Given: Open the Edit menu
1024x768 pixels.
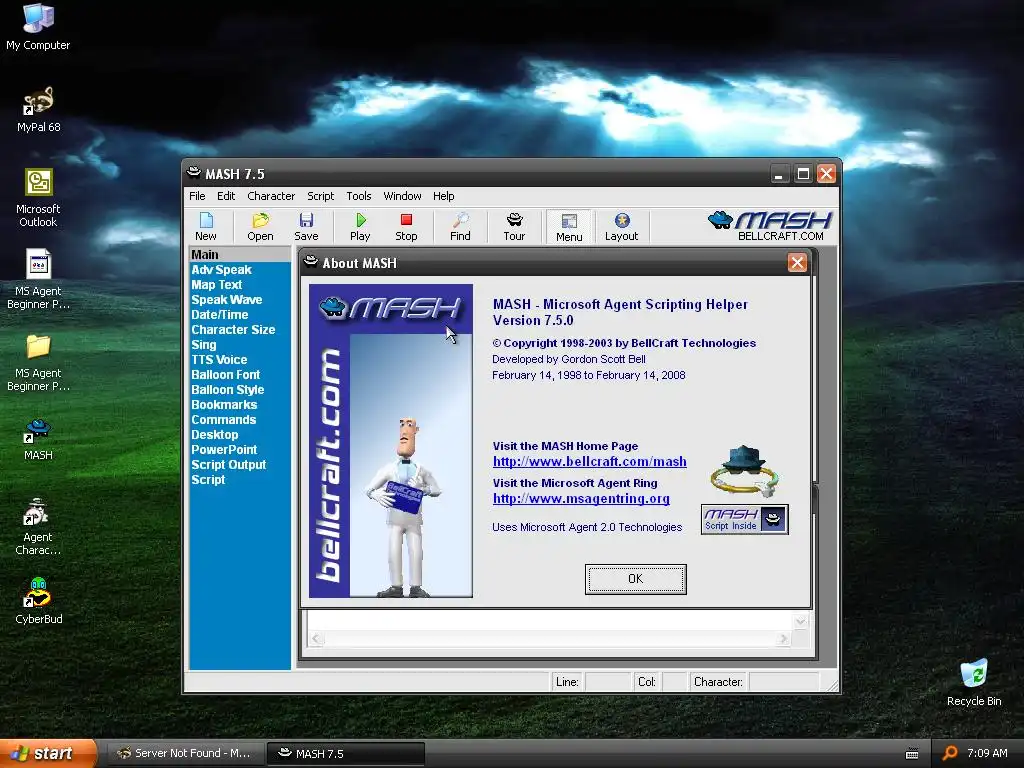Looking at the screenshot, I should [226, 196].
